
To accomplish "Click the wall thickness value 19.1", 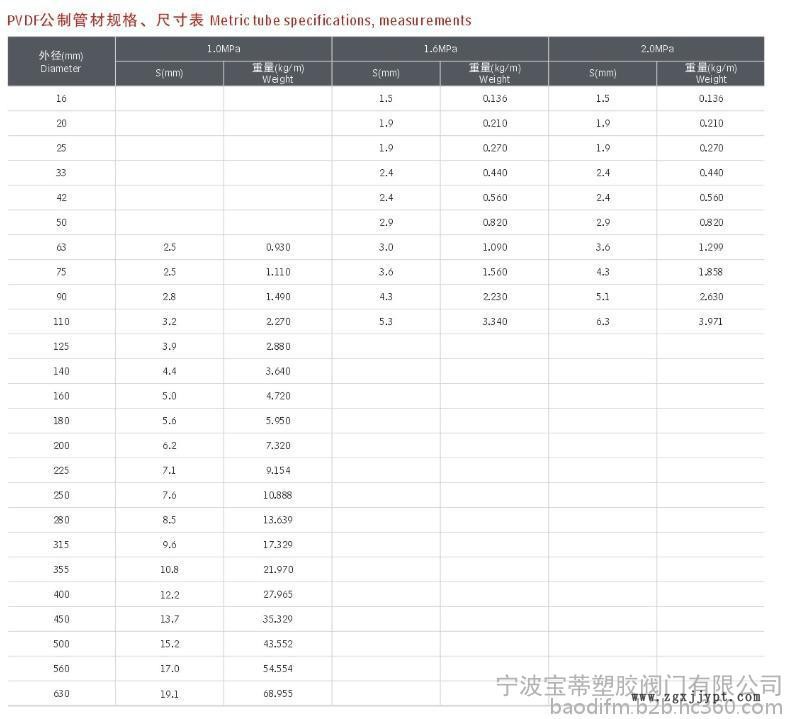I will pyautogui.click(x=169, y=693).
